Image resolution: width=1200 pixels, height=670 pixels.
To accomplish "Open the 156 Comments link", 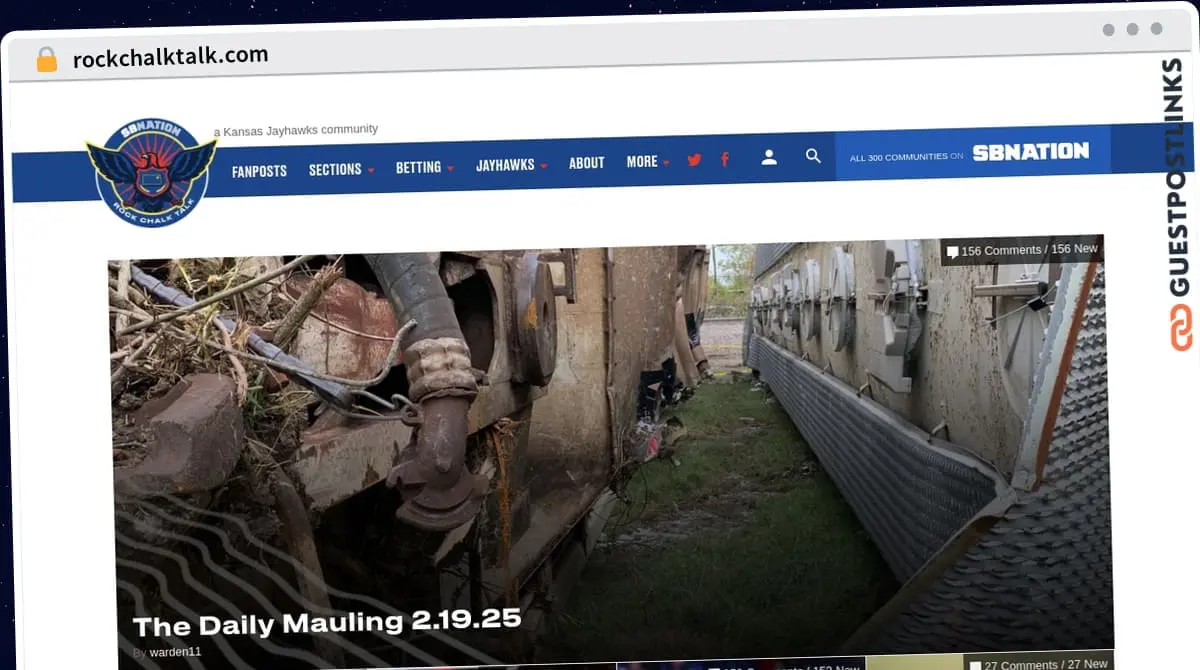I will (x=1022, y=250).
